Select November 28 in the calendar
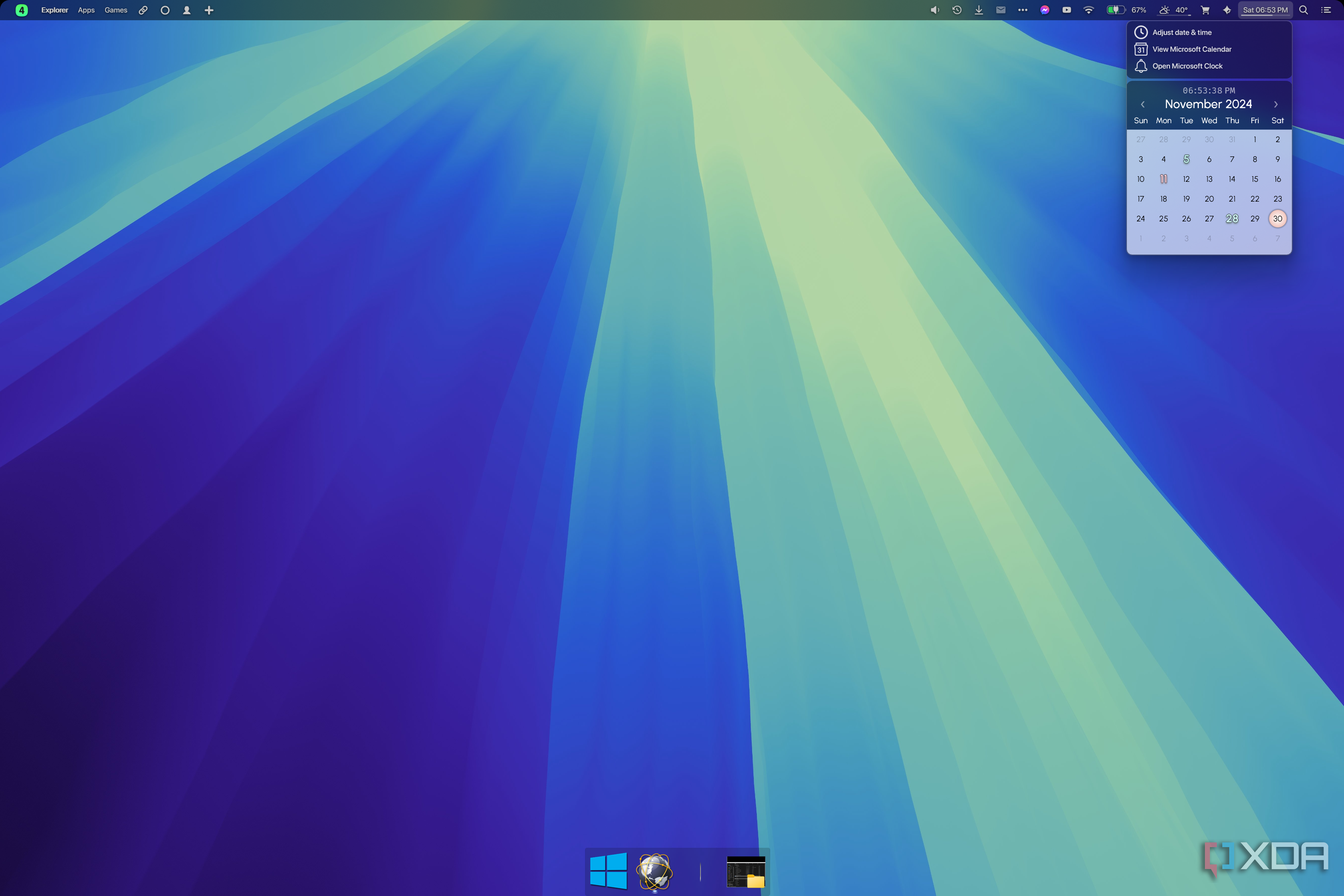The image size is (1344, 896). click(x=1232, y=218)
